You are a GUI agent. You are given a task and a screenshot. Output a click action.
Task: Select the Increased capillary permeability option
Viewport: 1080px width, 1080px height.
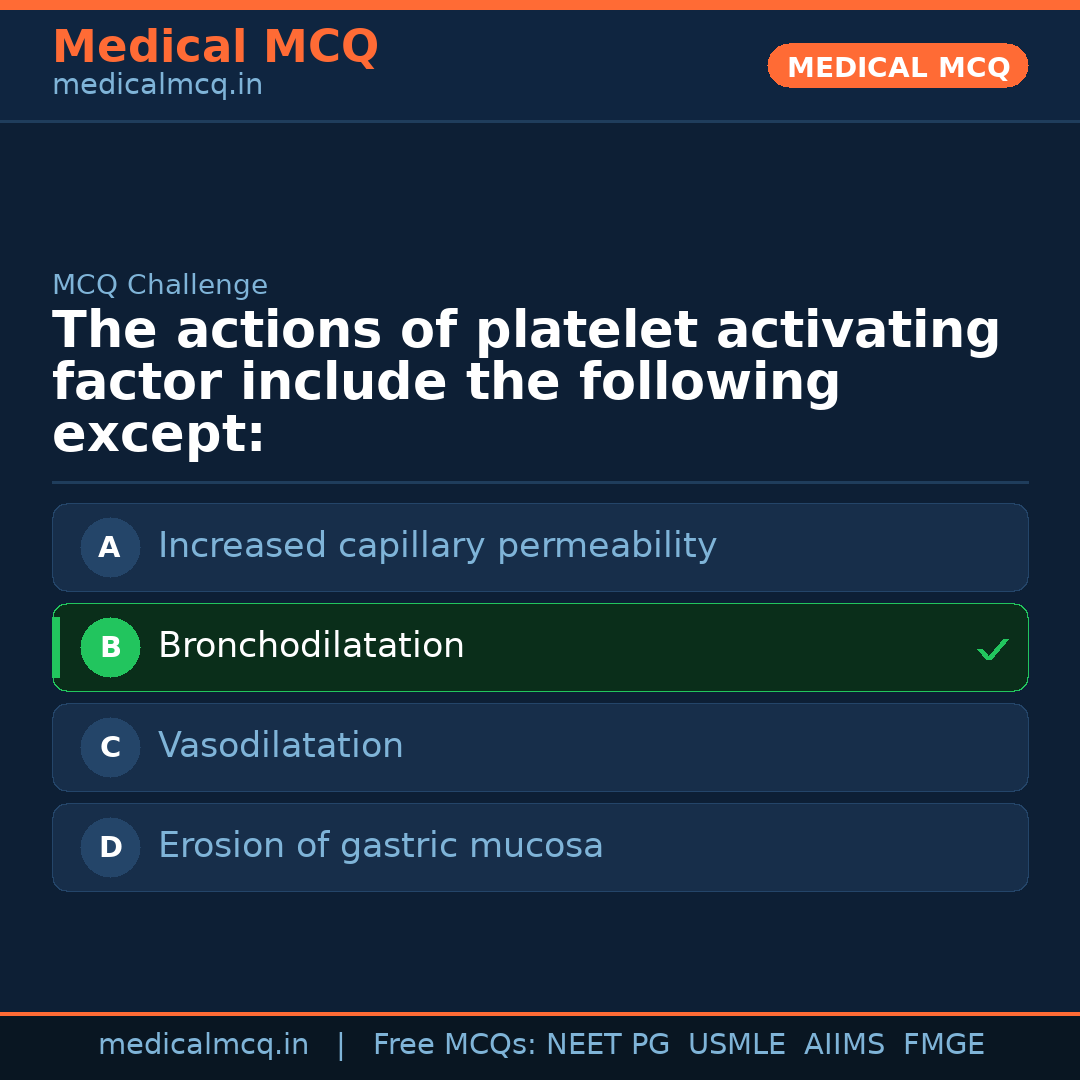[540, 547]
